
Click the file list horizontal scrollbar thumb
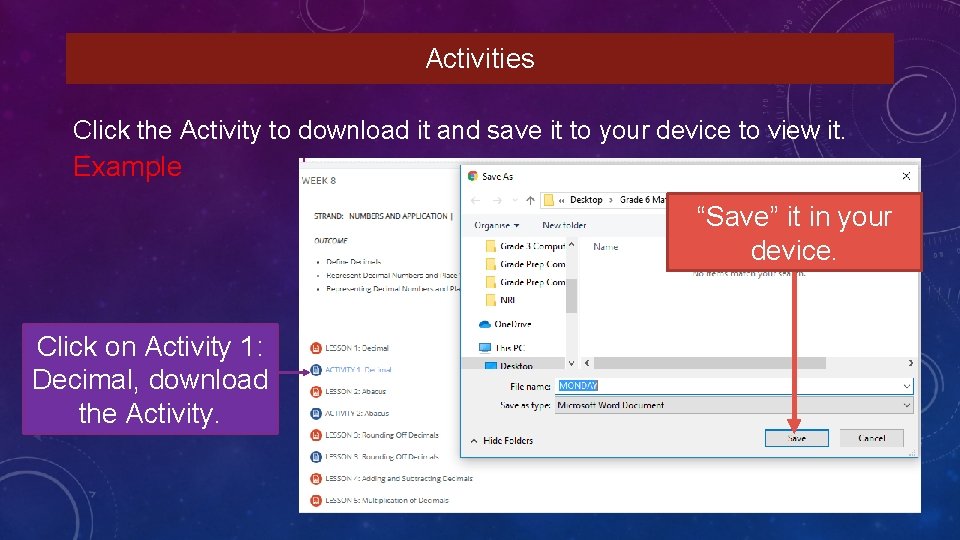click(x=710, y=363)
